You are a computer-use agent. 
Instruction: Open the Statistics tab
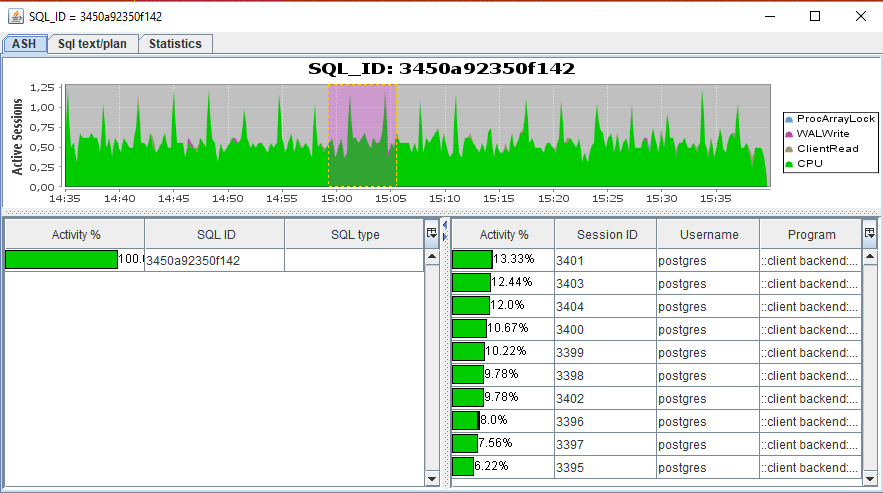coord(175,44)
